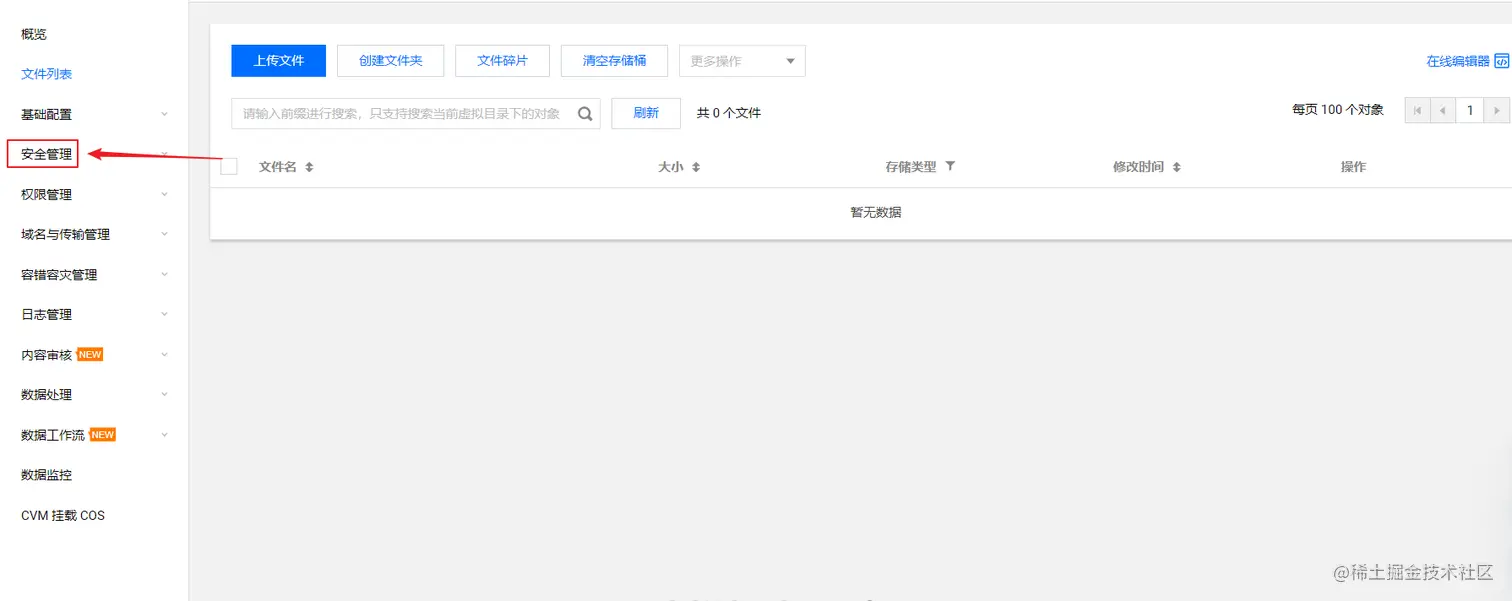The height and width of the screenshot is (601, 1512).
Task: Open the online editor code icon
Action: coord(1501,61)
